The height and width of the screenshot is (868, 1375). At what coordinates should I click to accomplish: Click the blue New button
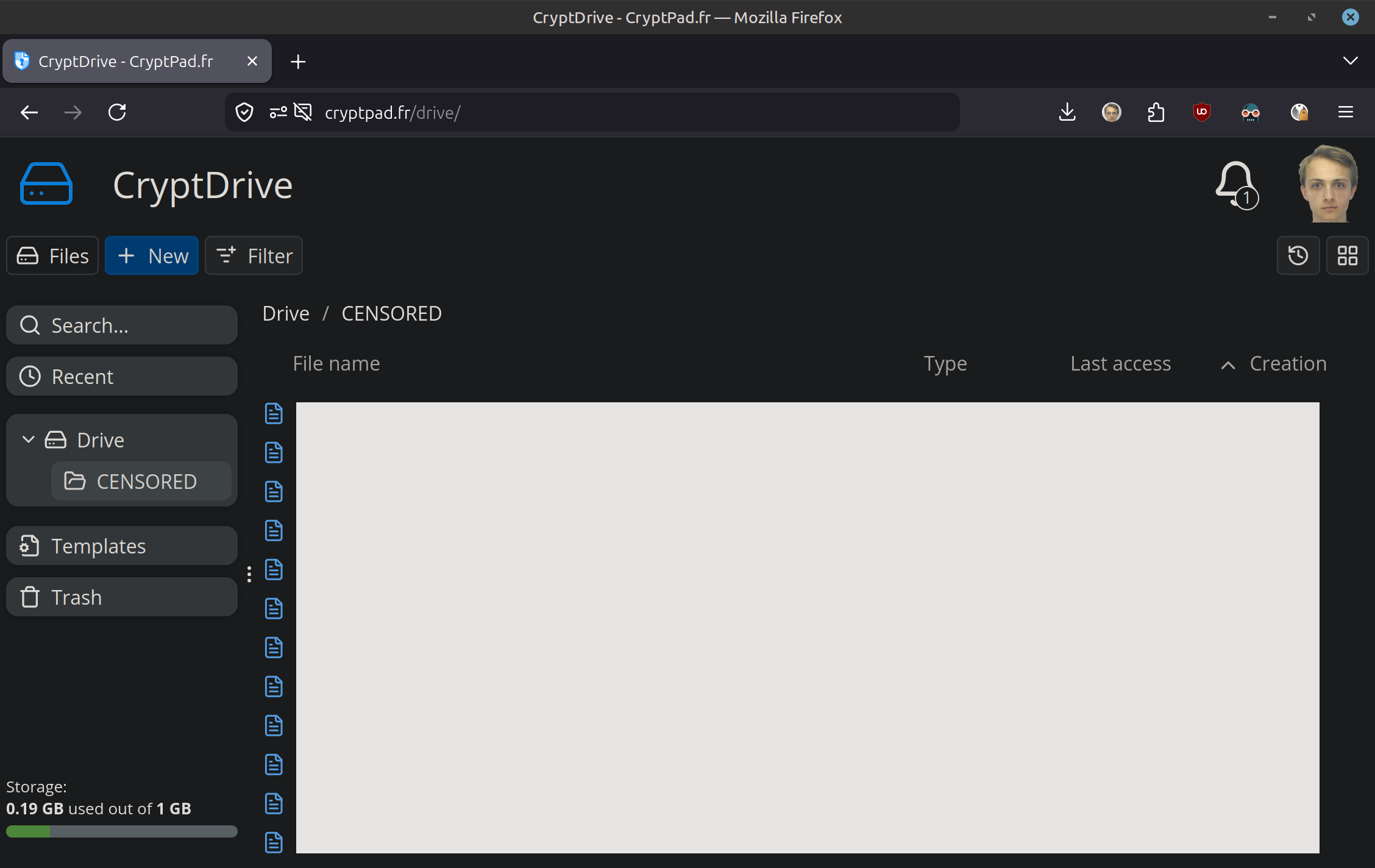point(152,256)
